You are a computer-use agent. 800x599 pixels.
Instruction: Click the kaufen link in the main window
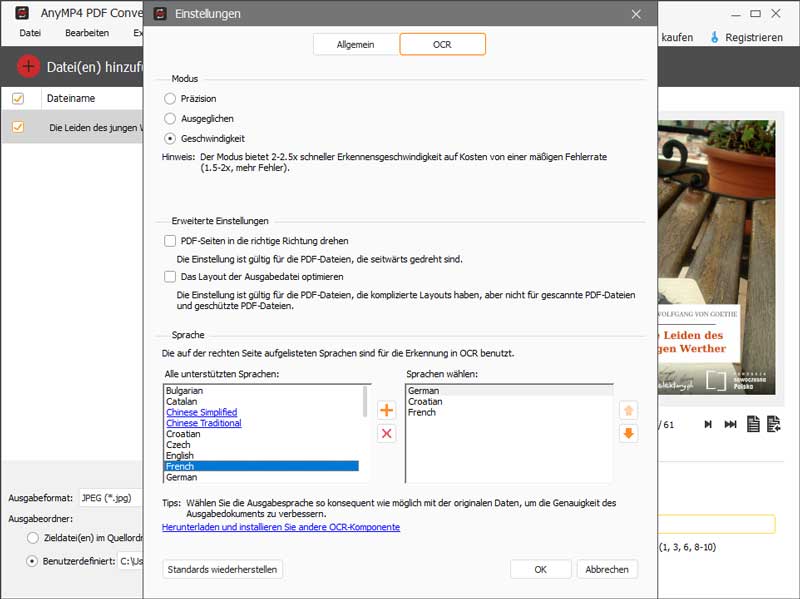pos(677,38)
